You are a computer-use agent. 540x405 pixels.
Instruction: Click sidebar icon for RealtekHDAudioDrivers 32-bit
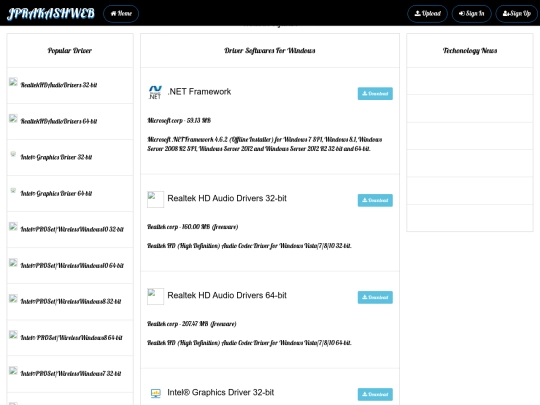(x=13, y=82)
